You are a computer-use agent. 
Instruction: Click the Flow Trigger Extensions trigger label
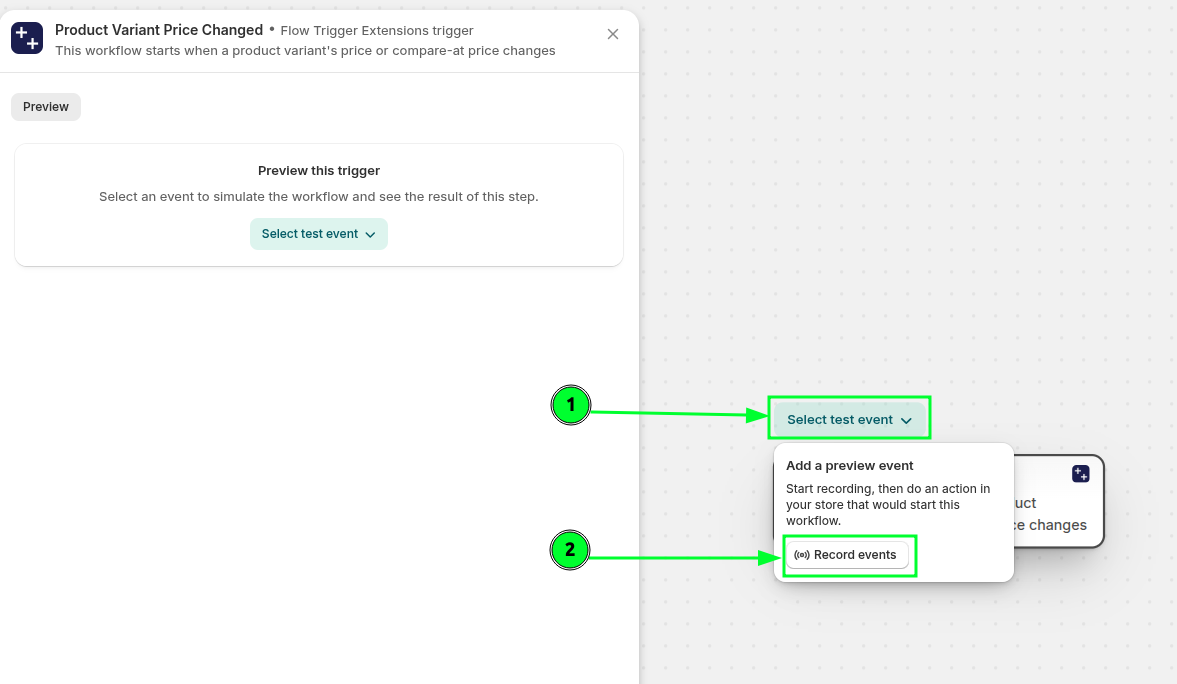[377, 31]
